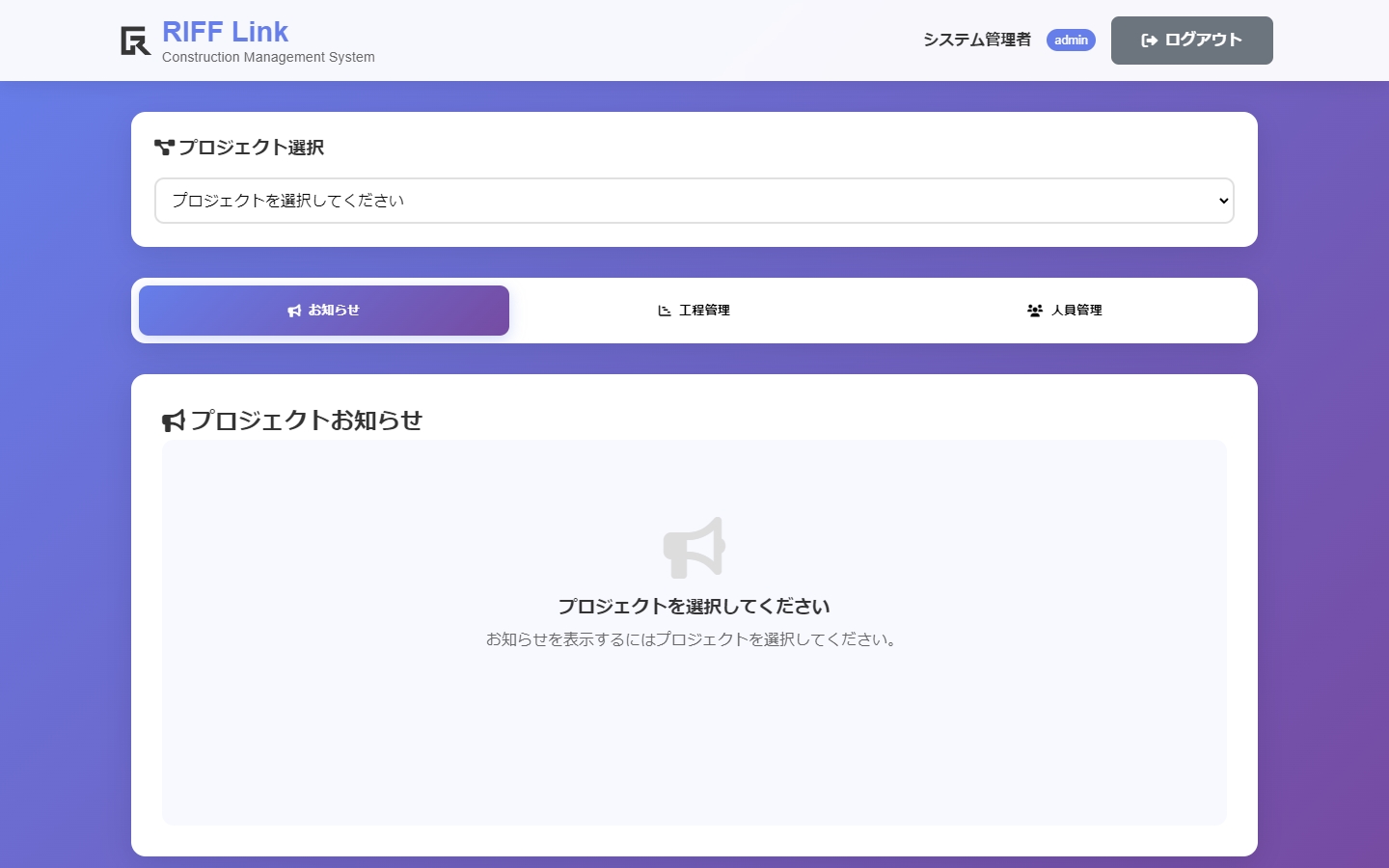Click the people icon next to 人員管理
The width and height of the screenshot is (1389, 868).
(1033, 311)
